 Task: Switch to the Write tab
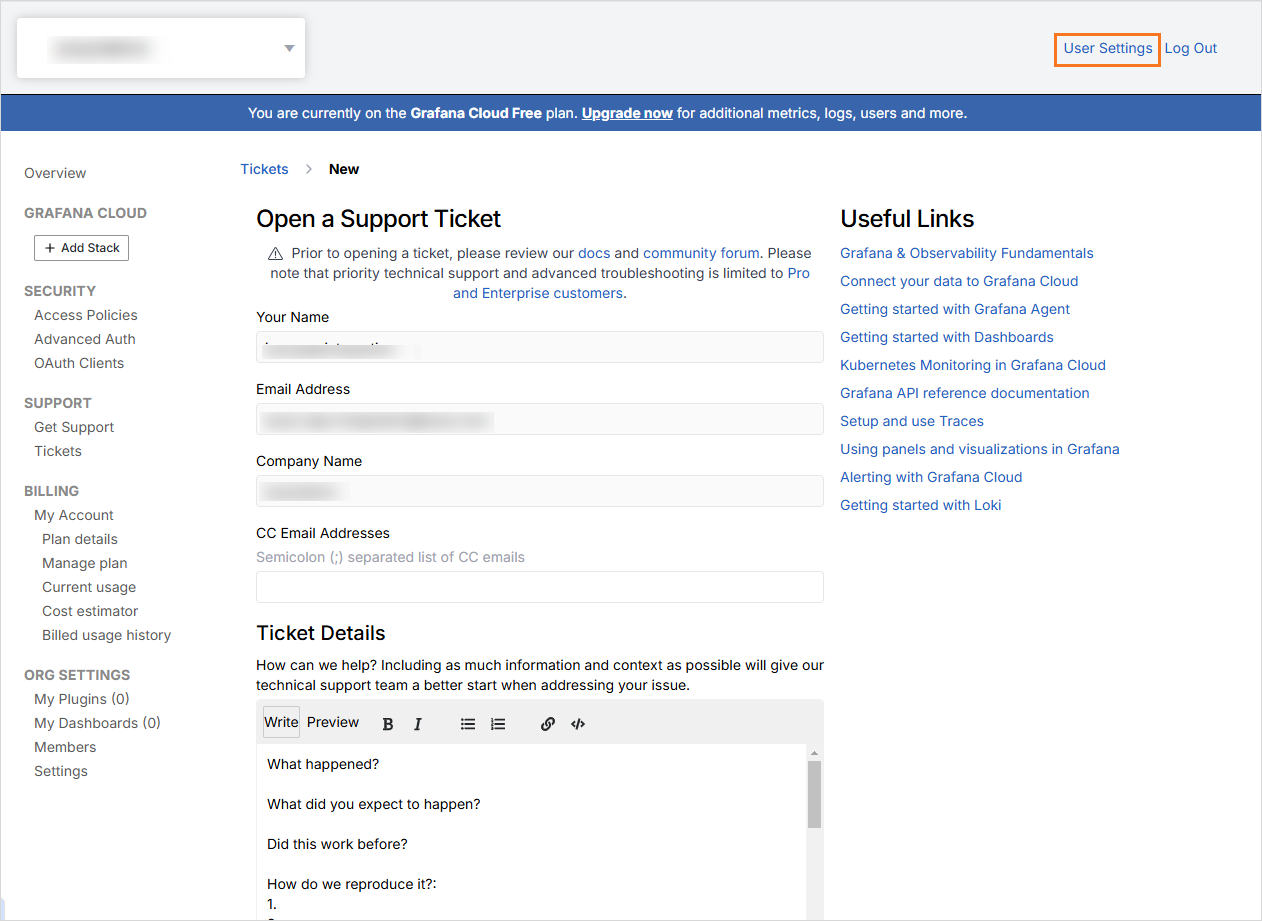(281, 722)
